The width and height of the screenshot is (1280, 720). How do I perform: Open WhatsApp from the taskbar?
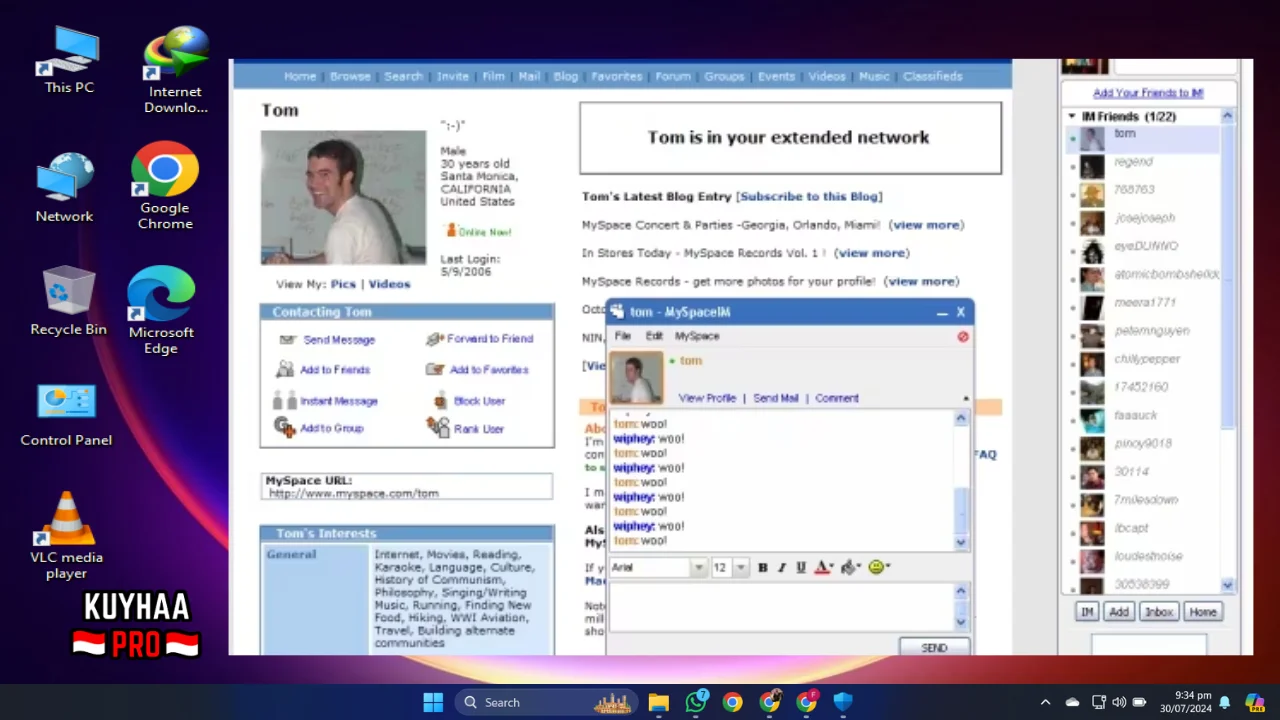click(x=696, y=702)
